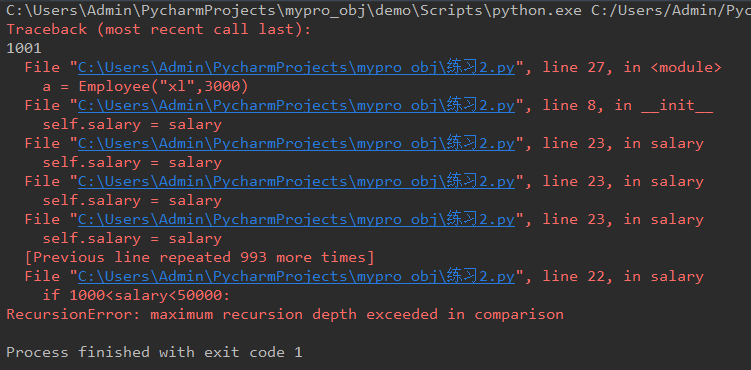Click the 'a = Employee("xl",3000)' code line
This screenshot has height=370, width=751.
[x=145, y=87]
